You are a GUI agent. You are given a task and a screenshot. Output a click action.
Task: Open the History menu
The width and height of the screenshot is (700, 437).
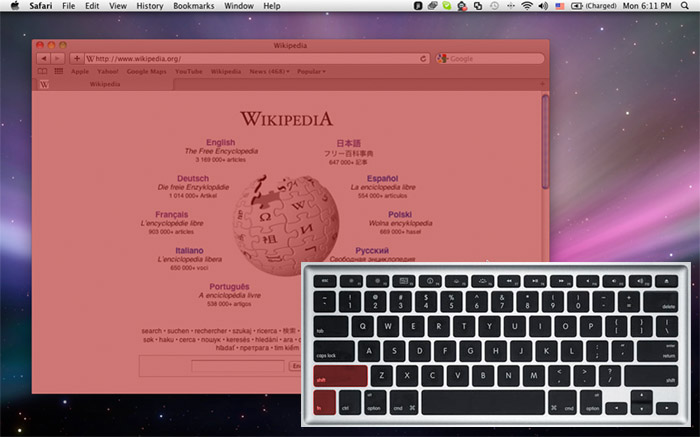pyautogui.click(x=150, y=6)
